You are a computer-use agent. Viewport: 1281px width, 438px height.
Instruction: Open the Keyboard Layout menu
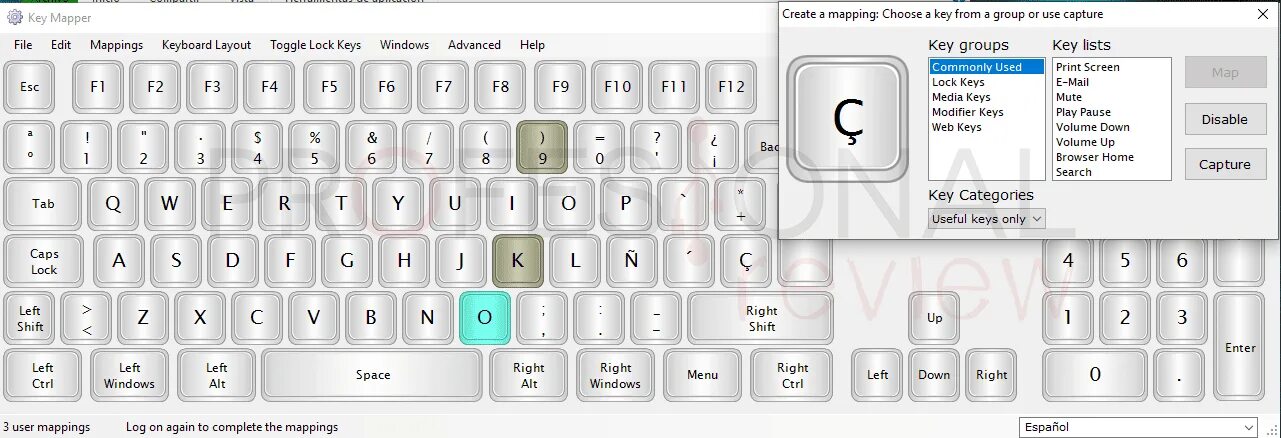point(206,45)
